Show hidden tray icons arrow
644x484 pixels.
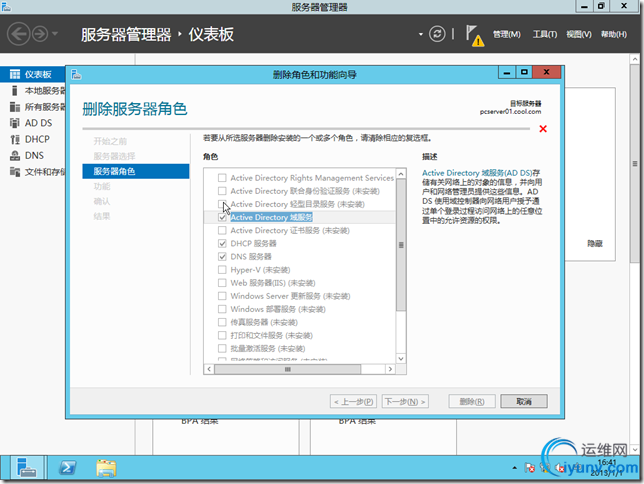click(x=514, y=468)
